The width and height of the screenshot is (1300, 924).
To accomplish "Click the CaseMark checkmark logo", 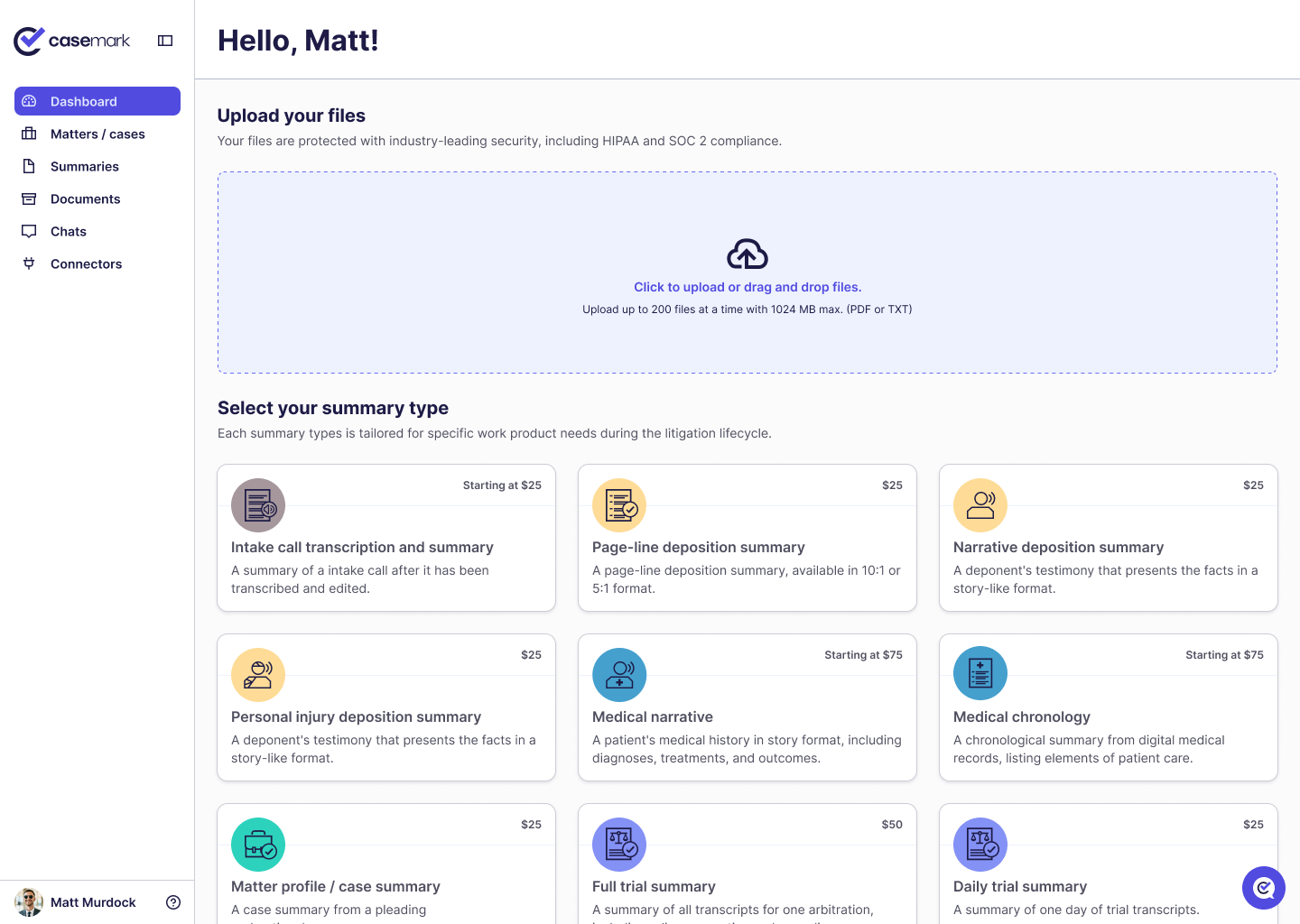I will click(x=26, y=40).
